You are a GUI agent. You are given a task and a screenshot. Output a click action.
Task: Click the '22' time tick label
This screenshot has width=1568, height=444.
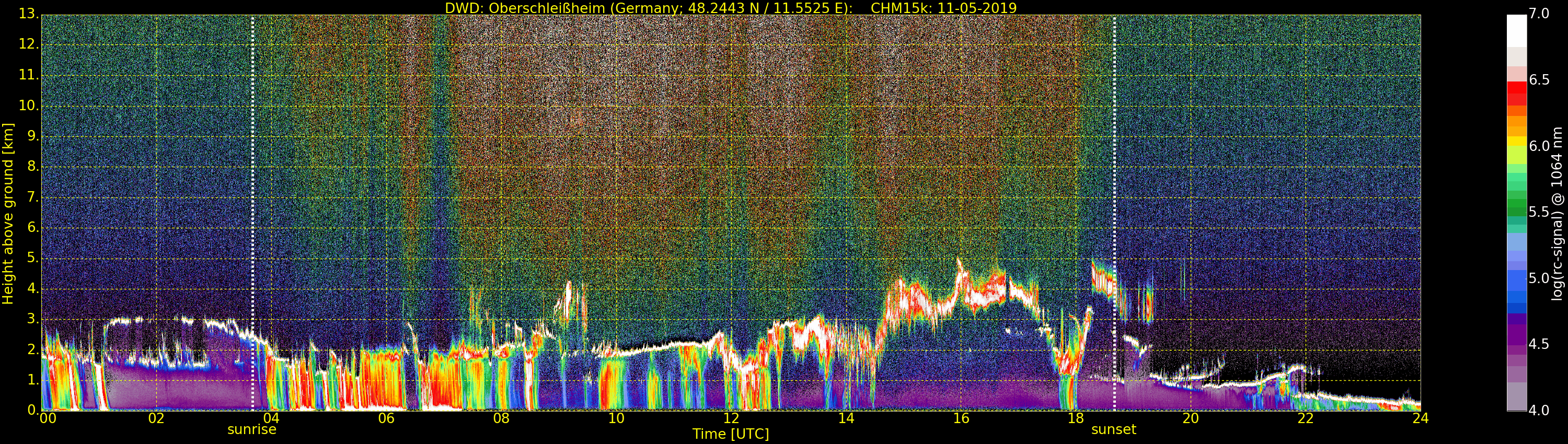pyautogui.click(x=1306, y=418)
